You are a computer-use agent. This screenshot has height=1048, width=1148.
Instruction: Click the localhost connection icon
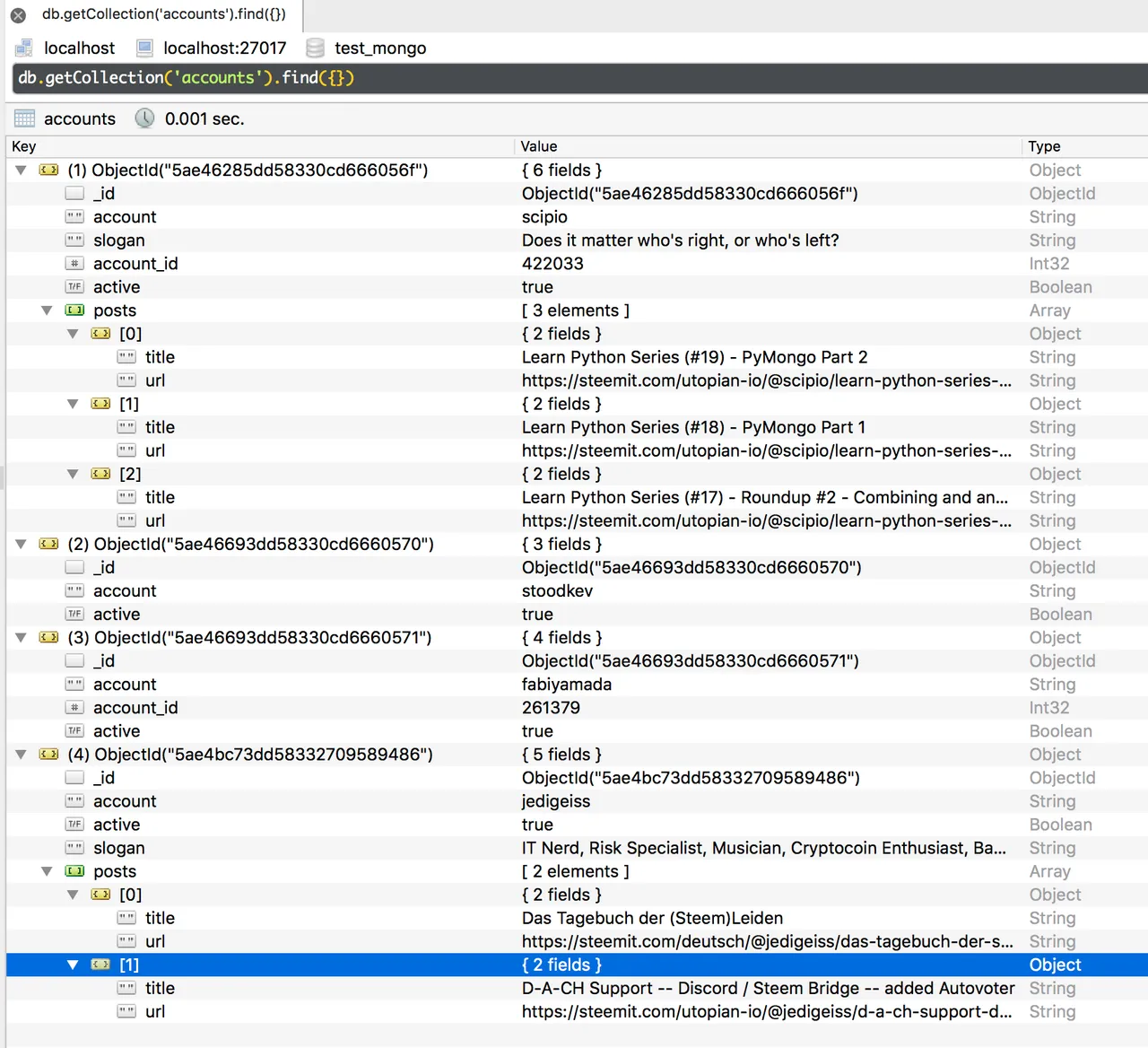[23, 48]
